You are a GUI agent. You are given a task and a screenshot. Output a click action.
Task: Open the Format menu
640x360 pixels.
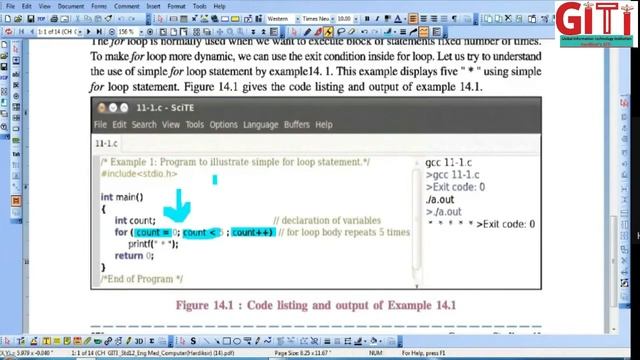pos(176,6)
